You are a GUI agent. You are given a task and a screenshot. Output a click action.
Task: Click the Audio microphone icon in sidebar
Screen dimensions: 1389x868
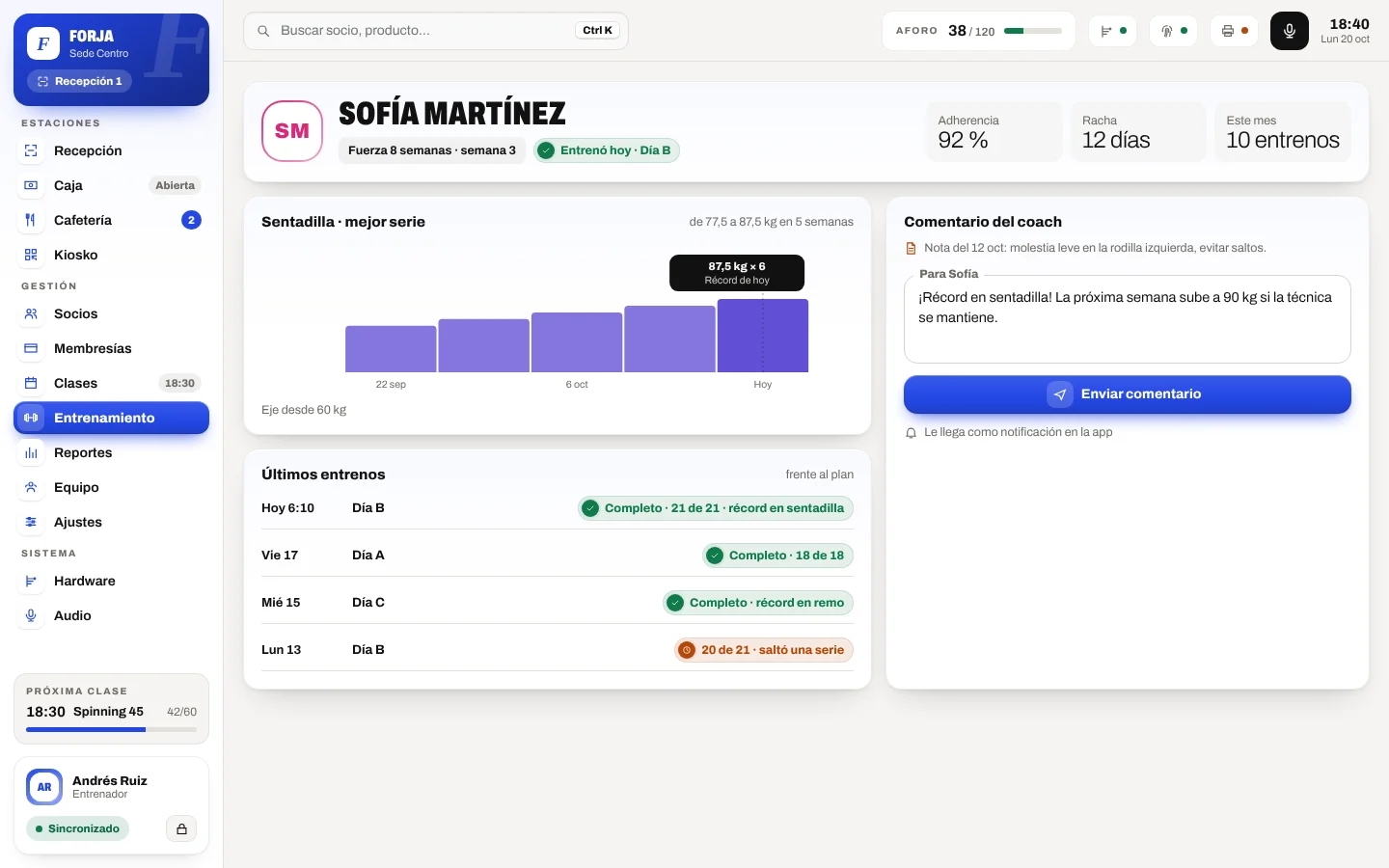click(31, 615)
